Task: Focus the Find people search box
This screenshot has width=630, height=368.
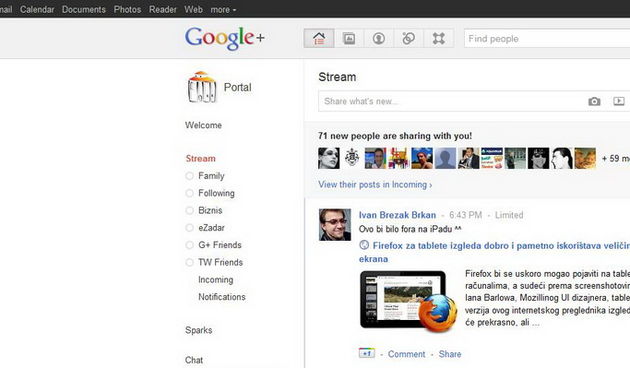Action: [x=547, y=39]
